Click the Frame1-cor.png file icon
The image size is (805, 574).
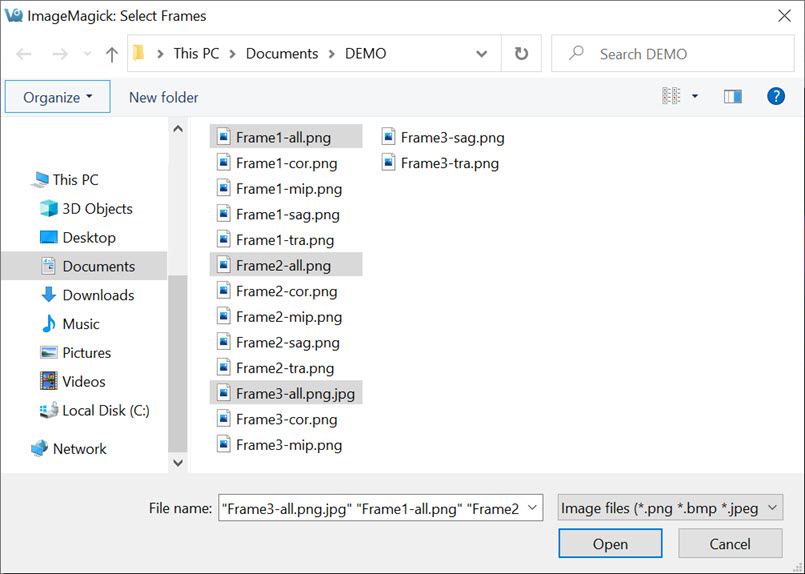[224, 163]
